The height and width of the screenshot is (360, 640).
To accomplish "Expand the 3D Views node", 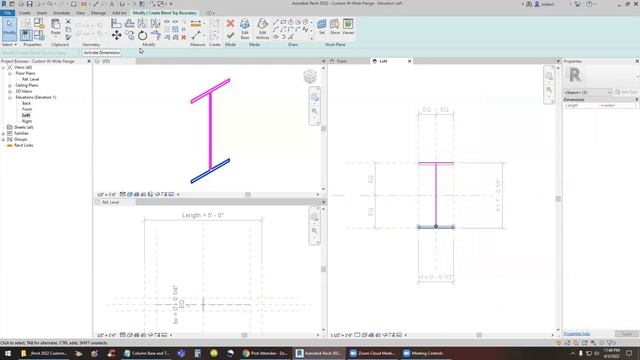I will coord(10,91).
